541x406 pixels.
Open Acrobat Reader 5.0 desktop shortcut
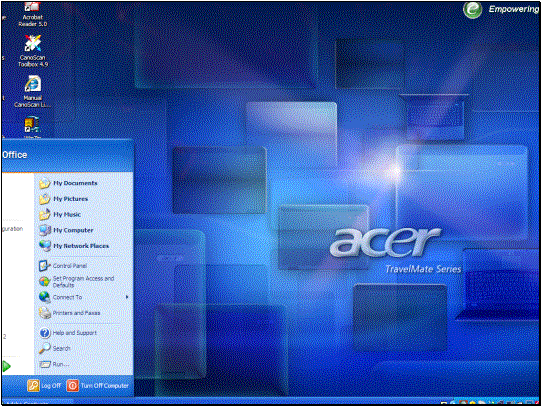coord(32,15)
